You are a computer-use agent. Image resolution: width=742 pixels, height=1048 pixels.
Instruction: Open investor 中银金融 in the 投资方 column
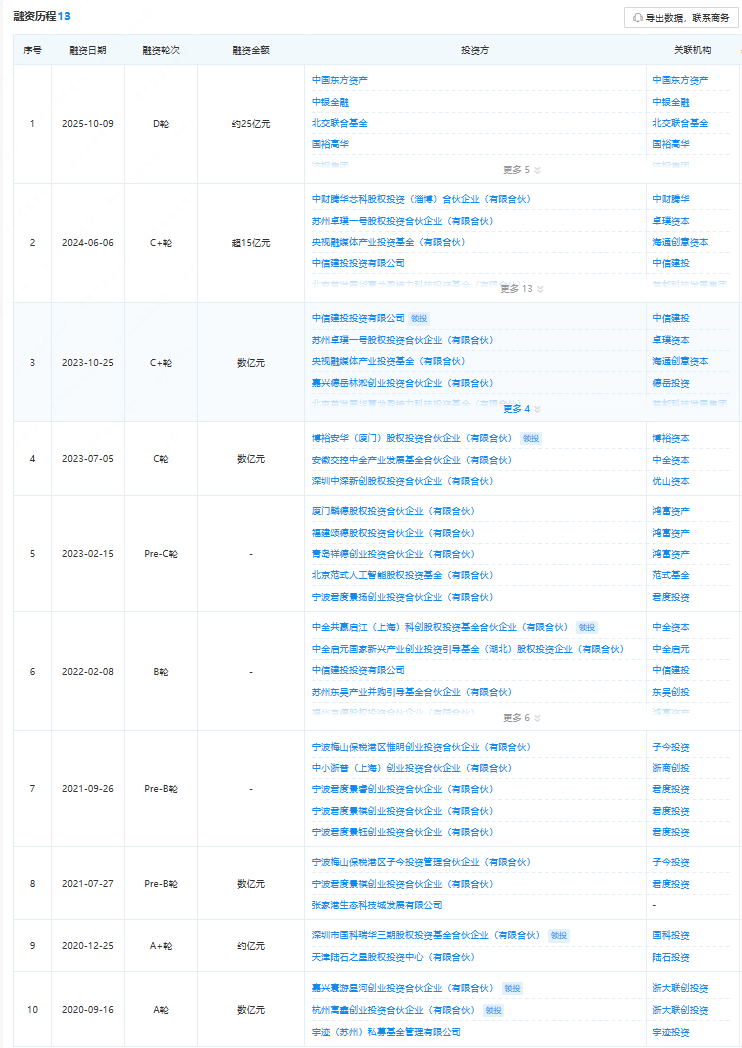(330, 102)
